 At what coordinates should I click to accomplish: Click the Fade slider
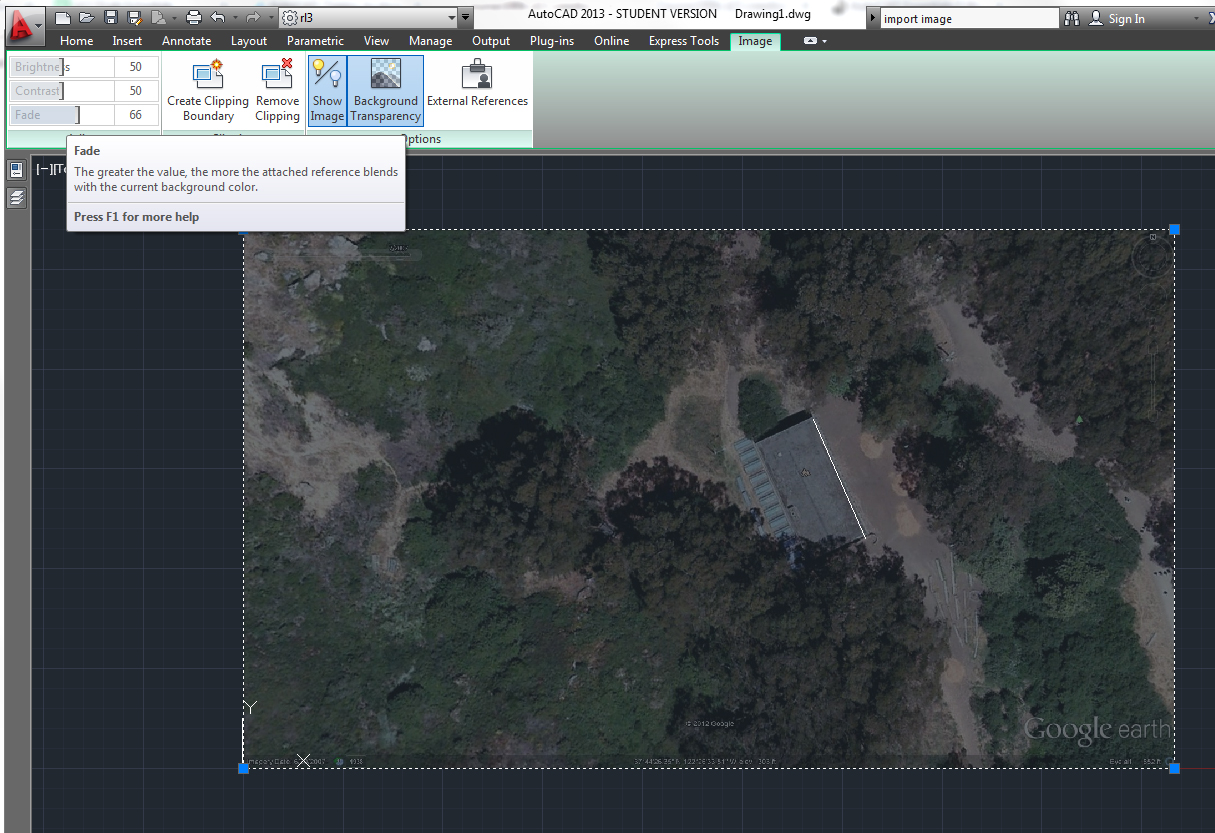pos(60,115)
